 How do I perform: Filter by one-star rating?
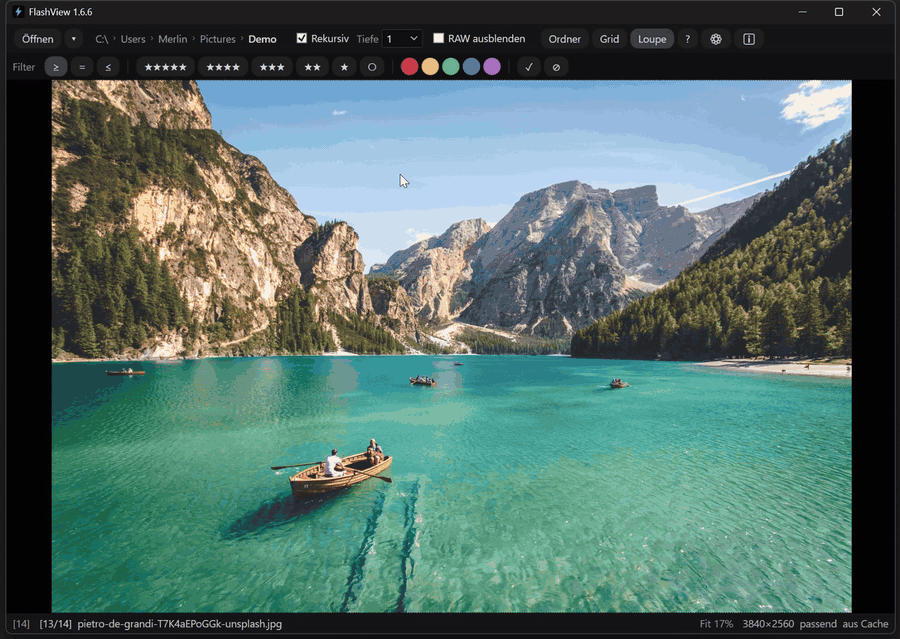pos(344,67)
